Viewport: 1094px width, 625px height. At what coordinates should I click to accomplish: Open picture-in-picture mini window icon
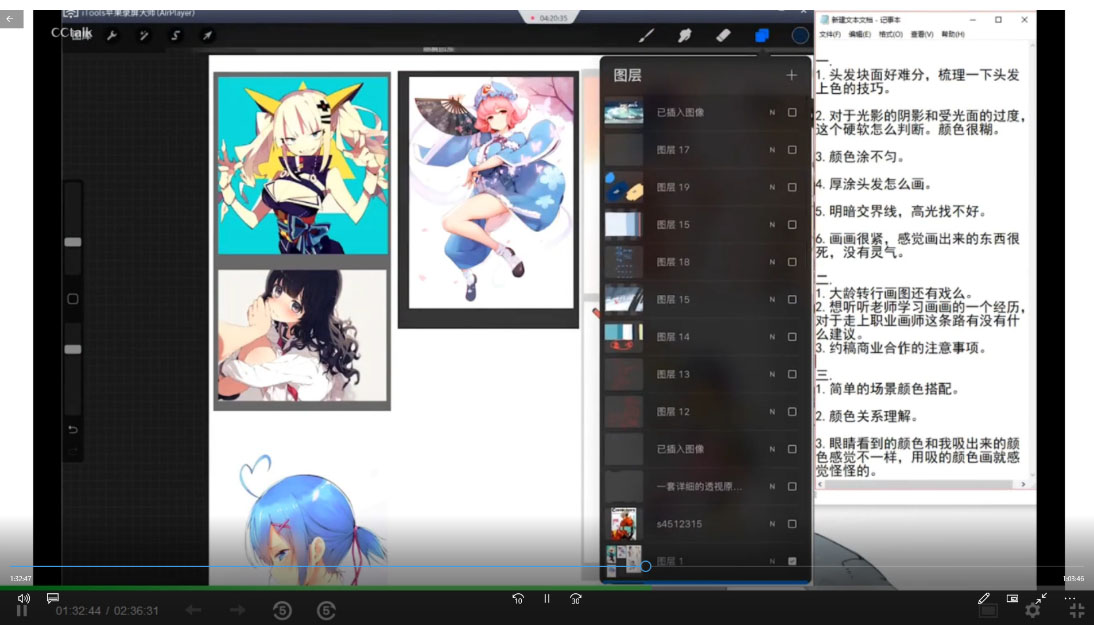pyautogui.click(x=1012, y=598)
